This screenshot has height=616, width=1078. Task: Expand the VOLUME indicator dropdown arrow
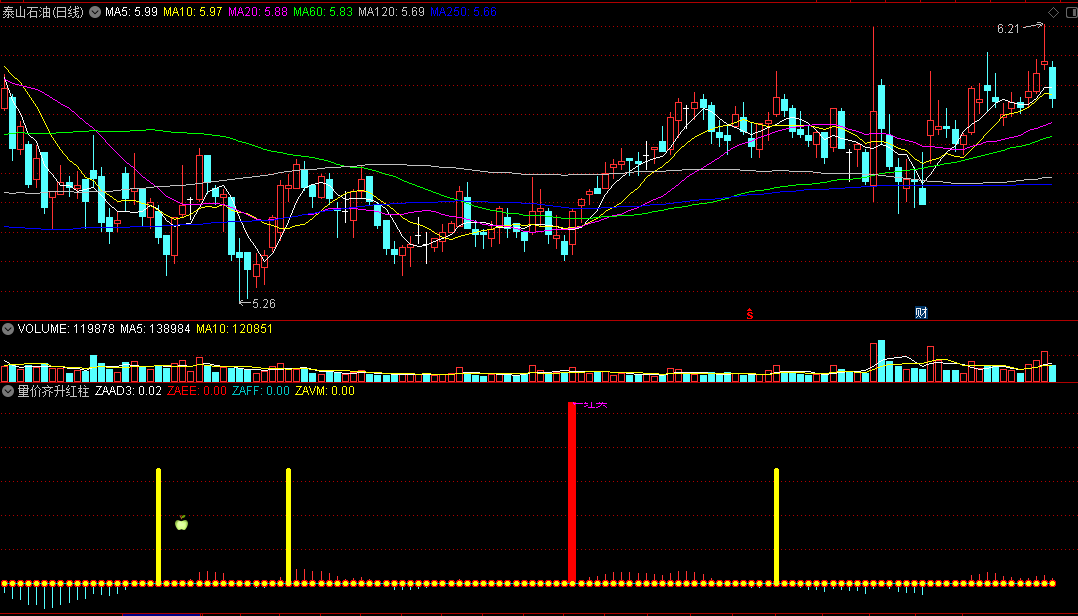[x=8, y=329]
